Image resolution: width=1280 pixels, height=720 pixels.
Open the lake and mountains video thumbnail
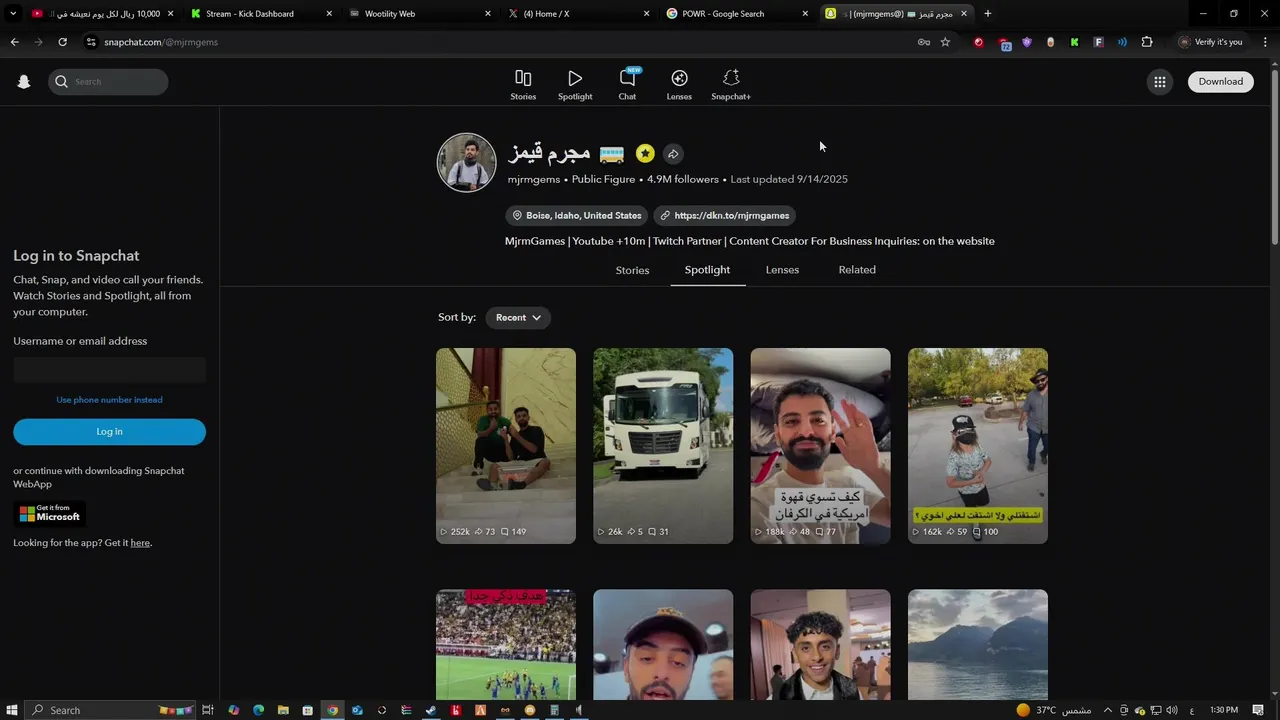[x=978, y=645]
